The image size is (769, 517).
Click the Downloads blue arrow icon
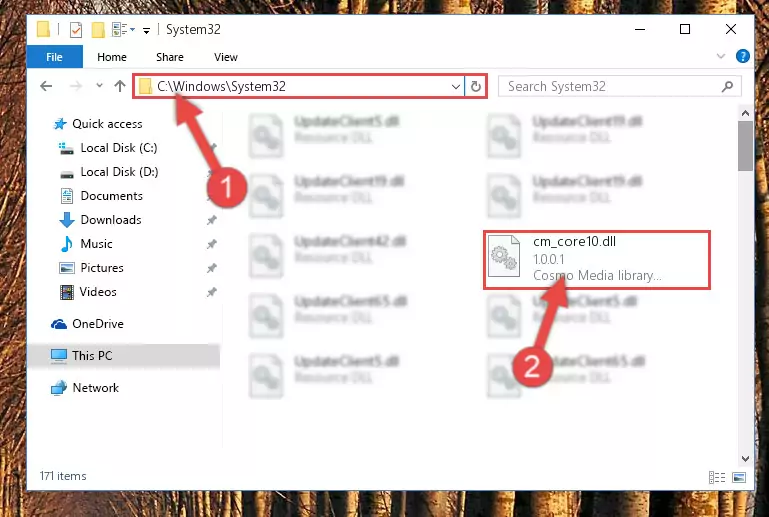tap(67, 220)
